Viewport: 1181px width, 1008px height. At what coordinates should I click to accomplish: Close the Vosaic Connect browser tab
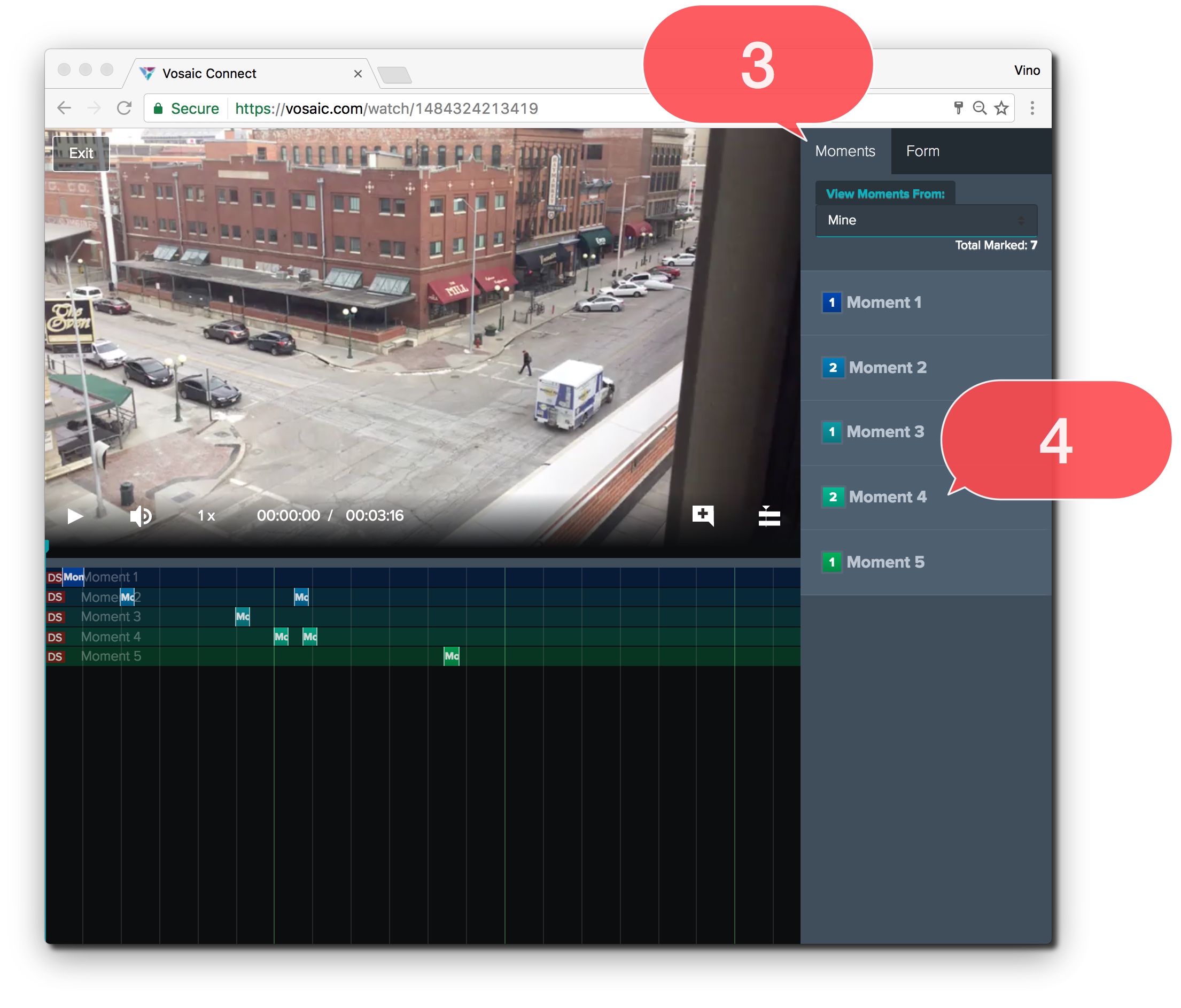tap(358, 74)
